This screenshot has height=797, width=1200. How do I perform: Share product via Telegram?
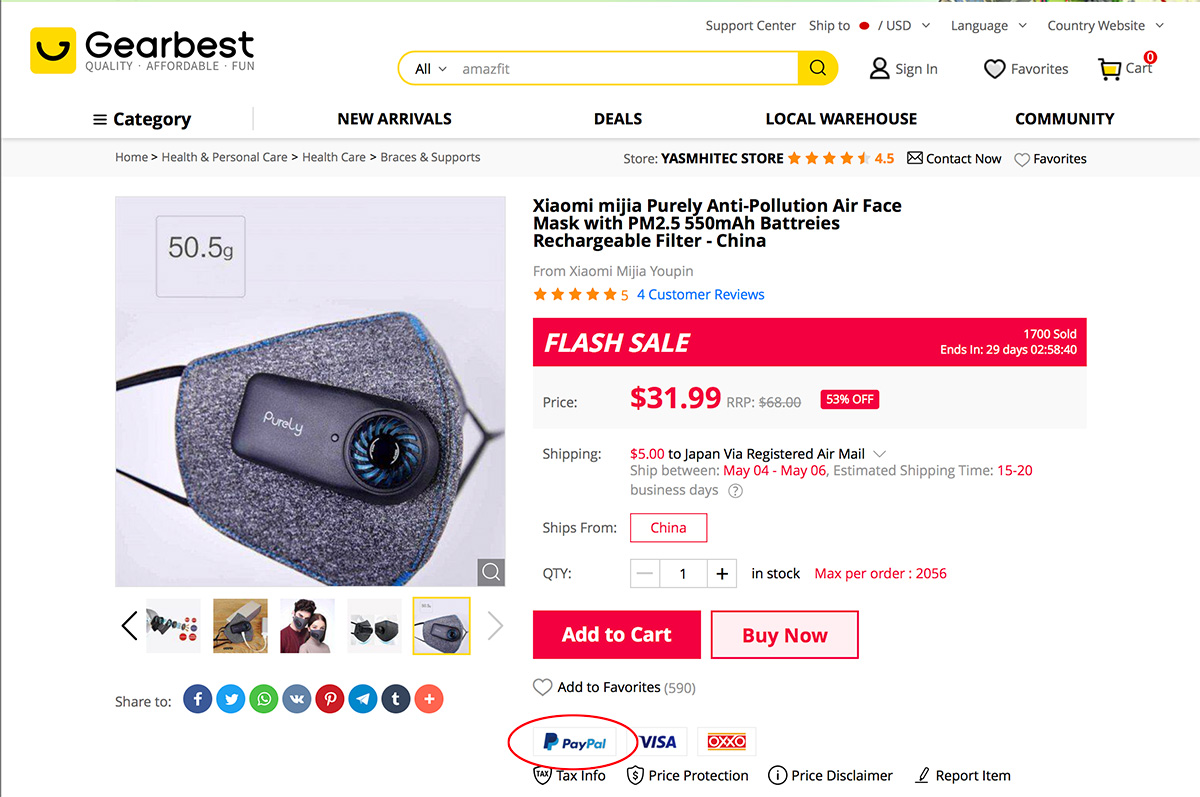363,699
